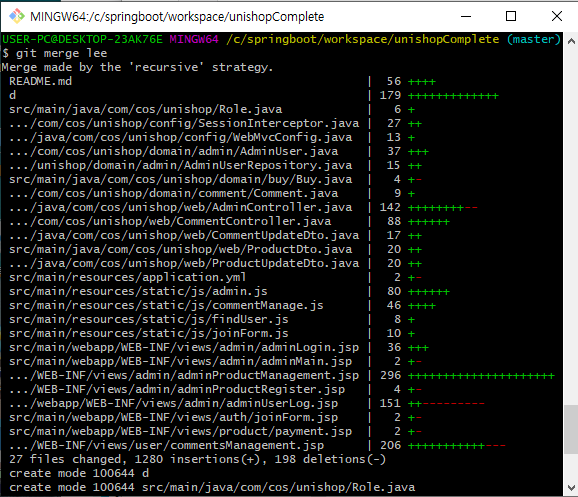The image size is (578, 497).
Task: Maximize the MINGW64 terminal window
Action: pyautogui.click(x=511, y=16)
